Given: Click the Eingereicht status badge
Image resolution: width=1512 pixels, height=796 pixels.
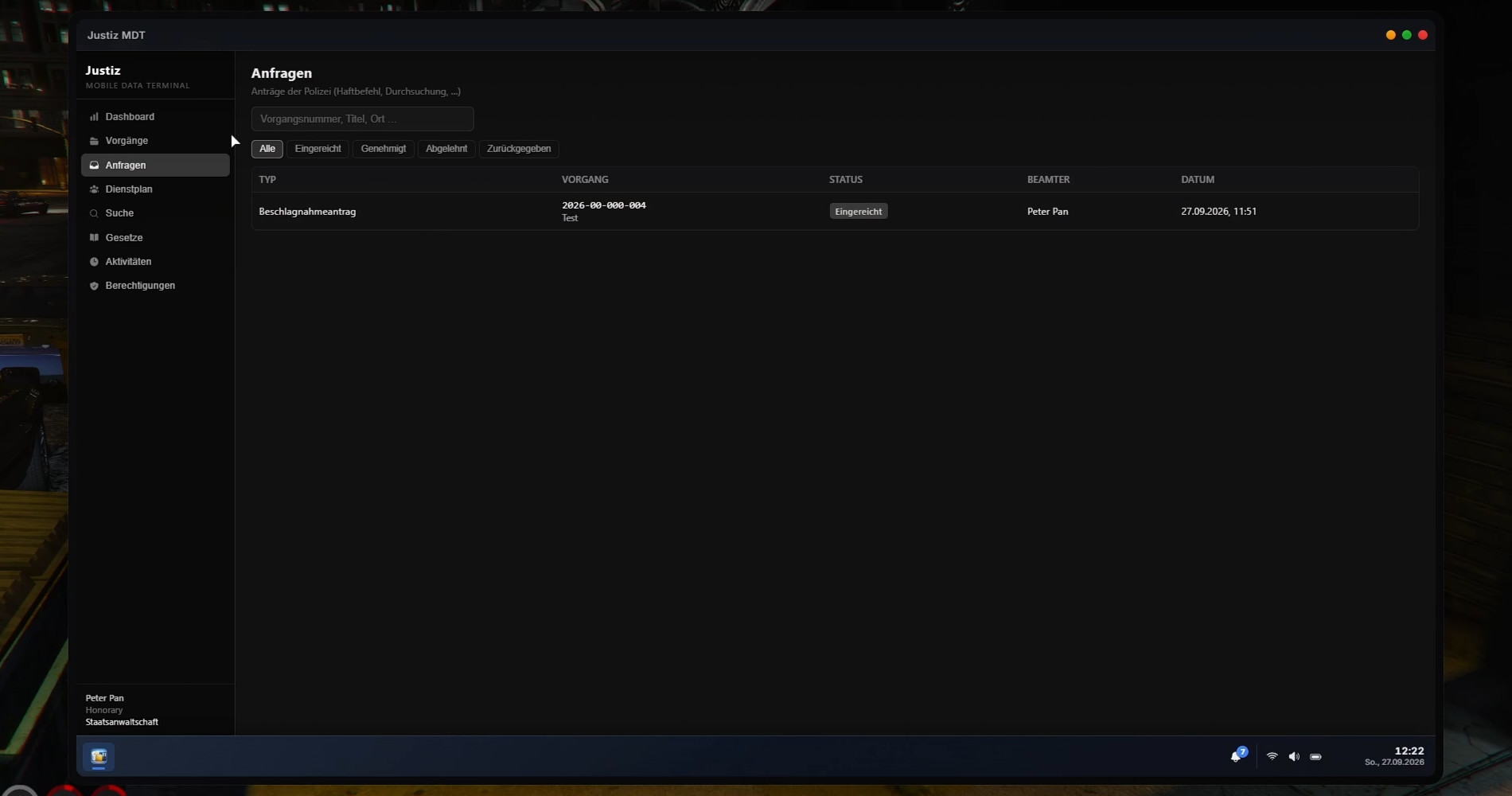Looking at the screenshot, I should click(x=859, y=212).
